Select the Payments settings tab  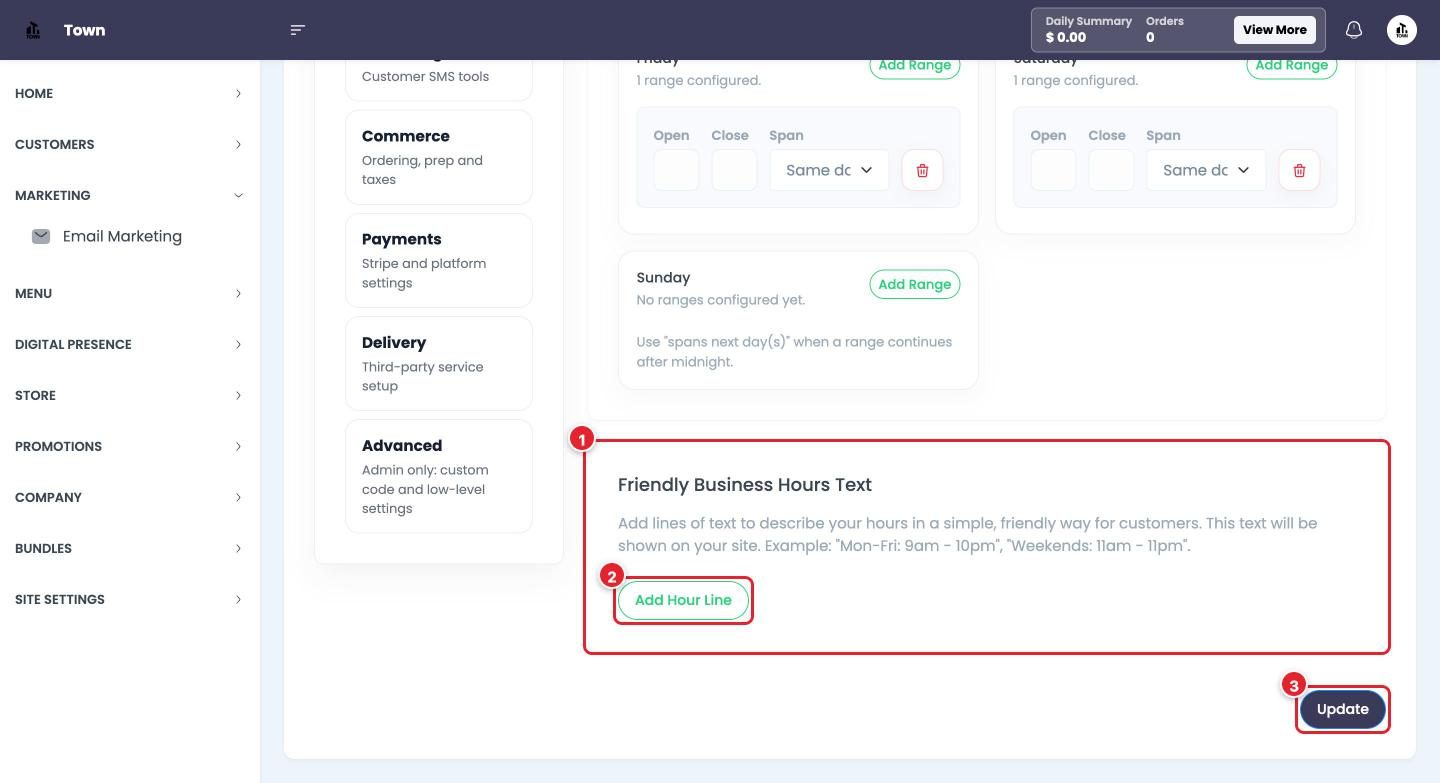[439, 260]
